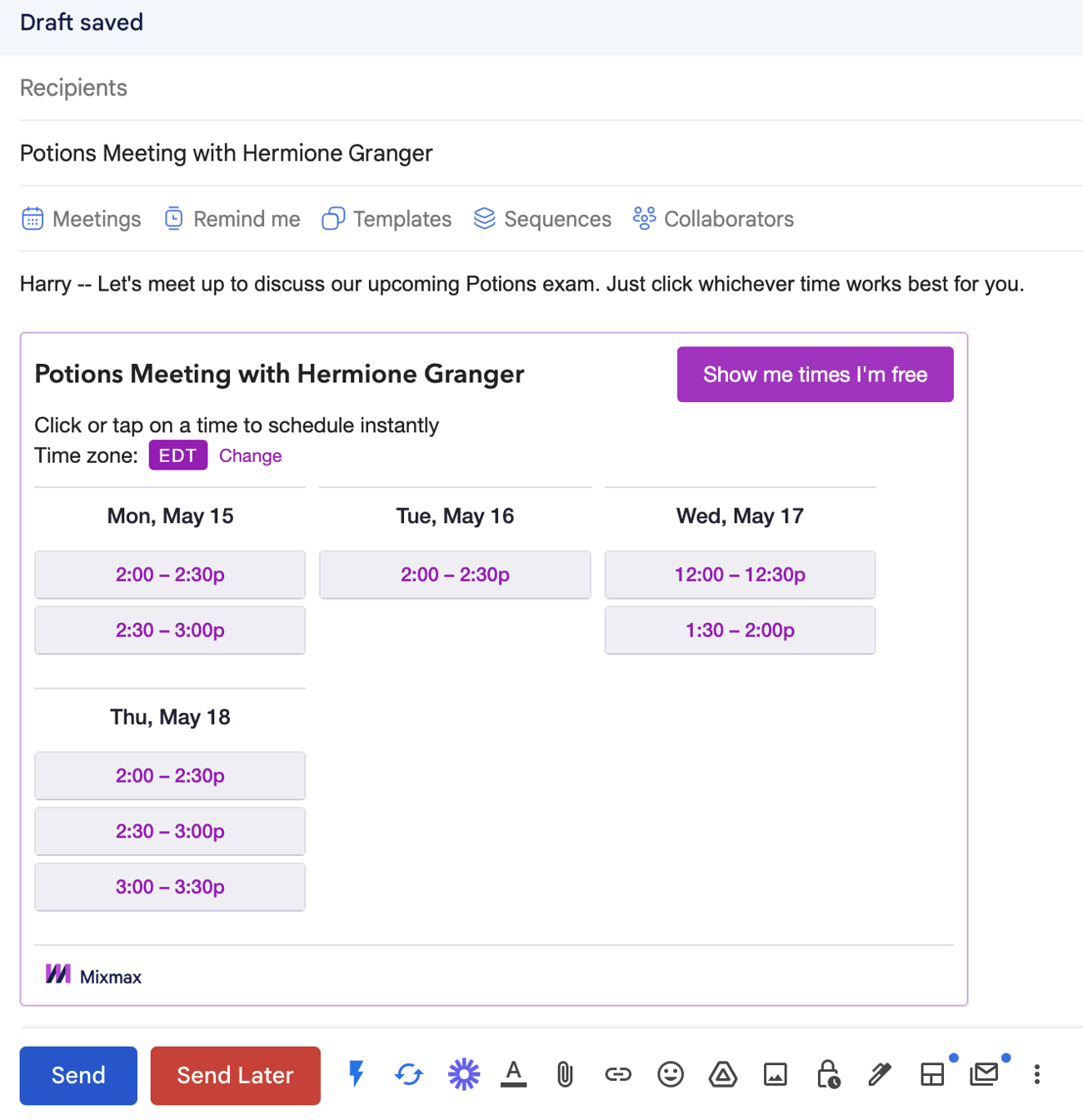The image size is (1083, 1120).
Task: Toggle the Mixmax compose panel icon
Action: coord(933,1075)
